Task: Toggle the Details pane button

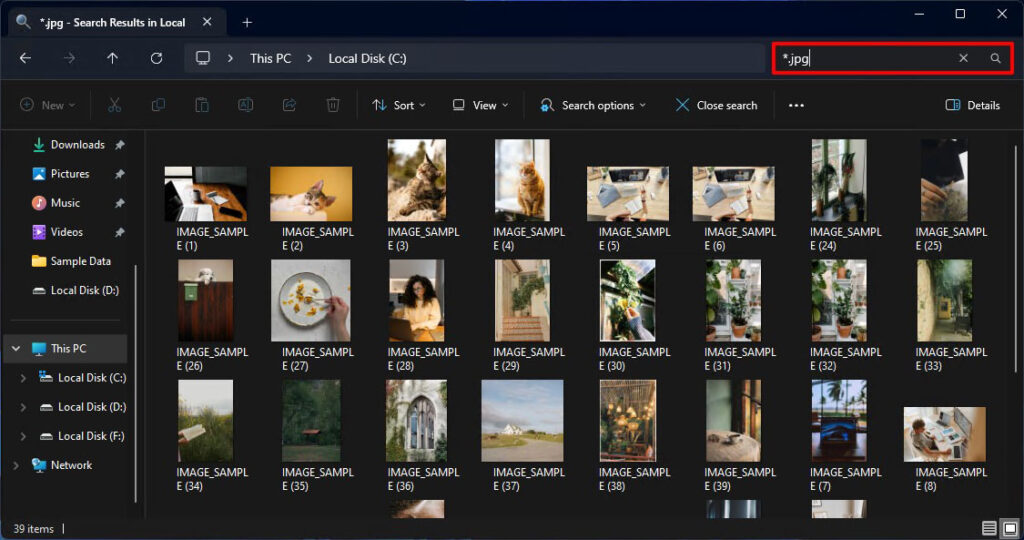Action: coord(972,105)
